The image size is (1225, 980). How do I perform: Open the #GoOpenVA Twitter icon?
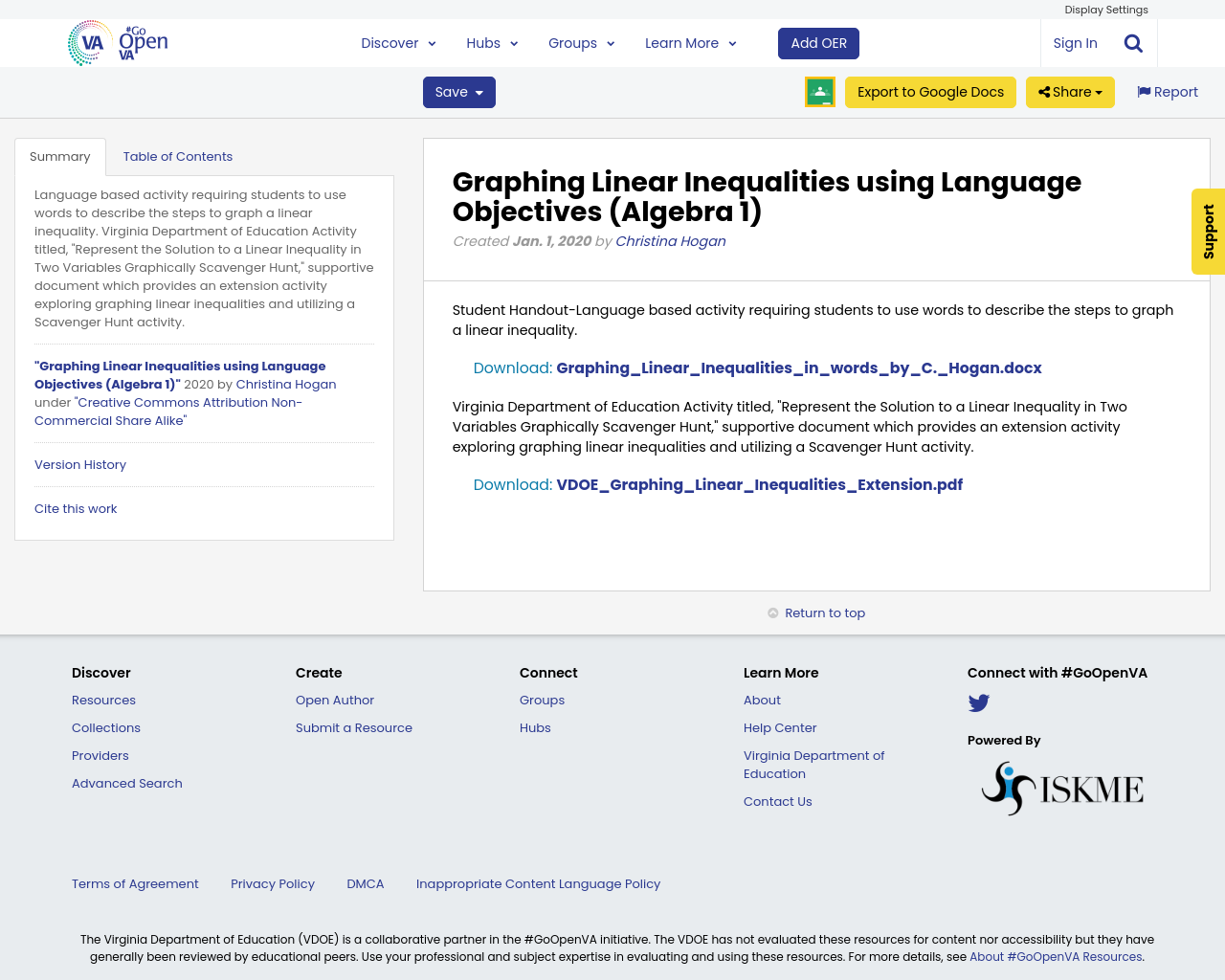[978, 702]
